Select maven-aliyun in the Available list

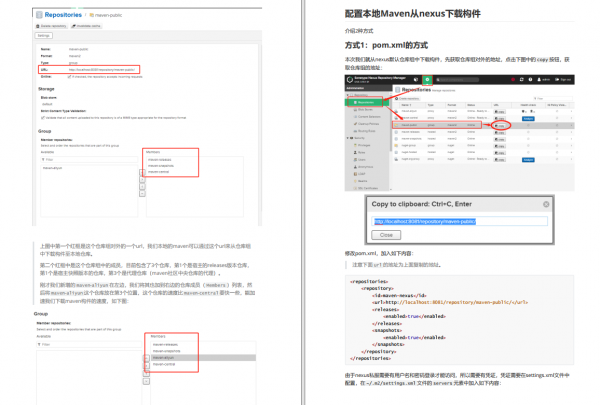(x=52, y=168)
